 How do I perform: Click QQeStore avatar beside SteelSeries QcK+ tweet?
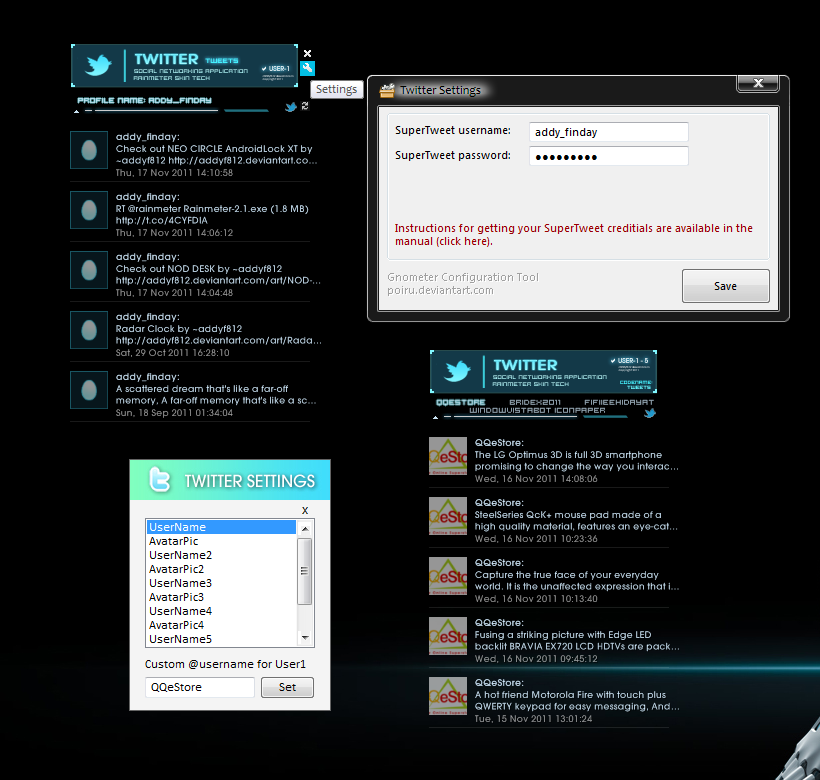point(448,516)
